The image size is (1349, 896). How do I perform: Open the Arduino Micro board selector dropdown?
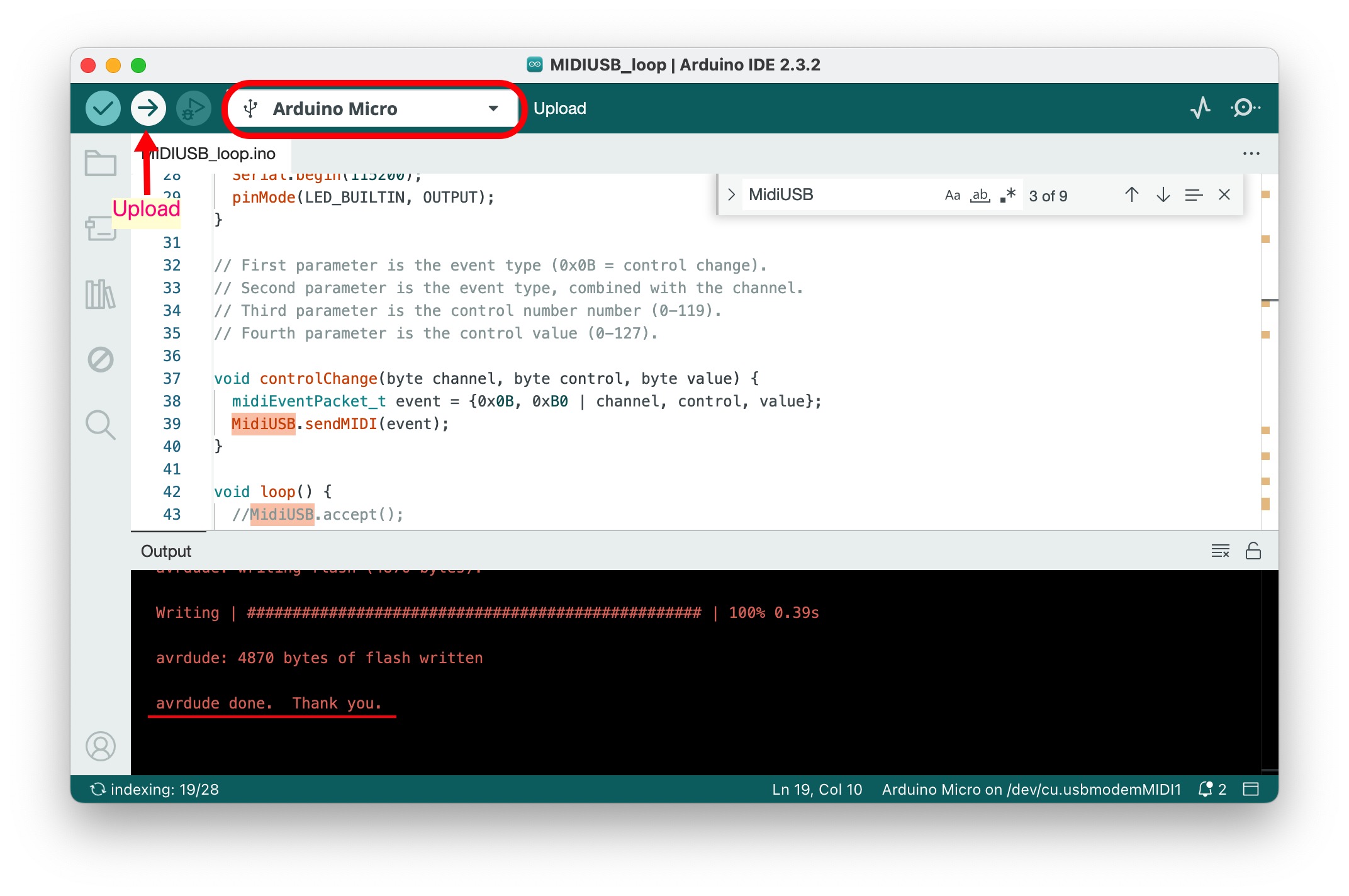coord(372,108)
